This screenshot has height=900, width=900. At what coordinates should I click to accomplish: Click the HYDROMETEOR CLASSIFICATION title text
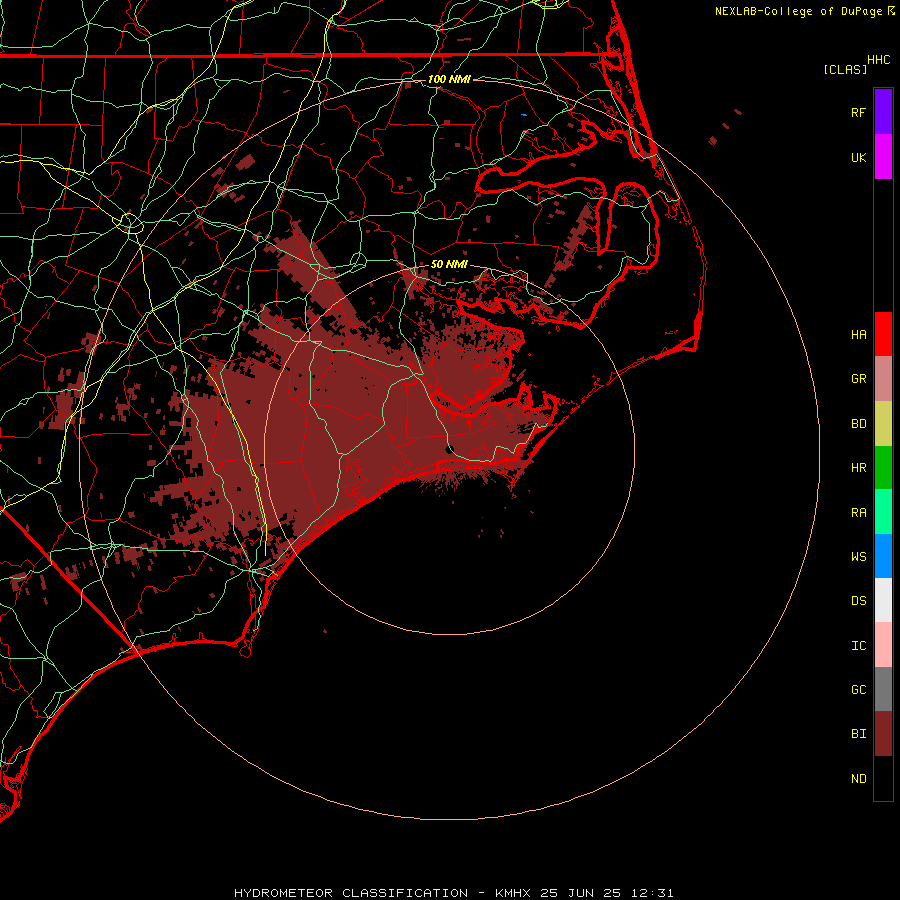click(x=351, y=893)
